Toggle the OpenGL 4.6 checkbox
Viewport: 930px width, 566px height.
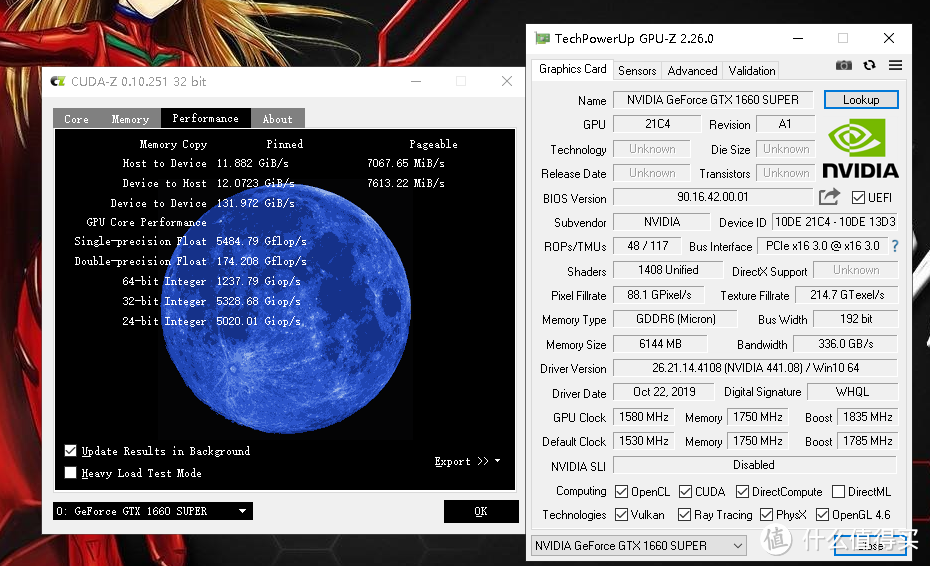point(823,514)
